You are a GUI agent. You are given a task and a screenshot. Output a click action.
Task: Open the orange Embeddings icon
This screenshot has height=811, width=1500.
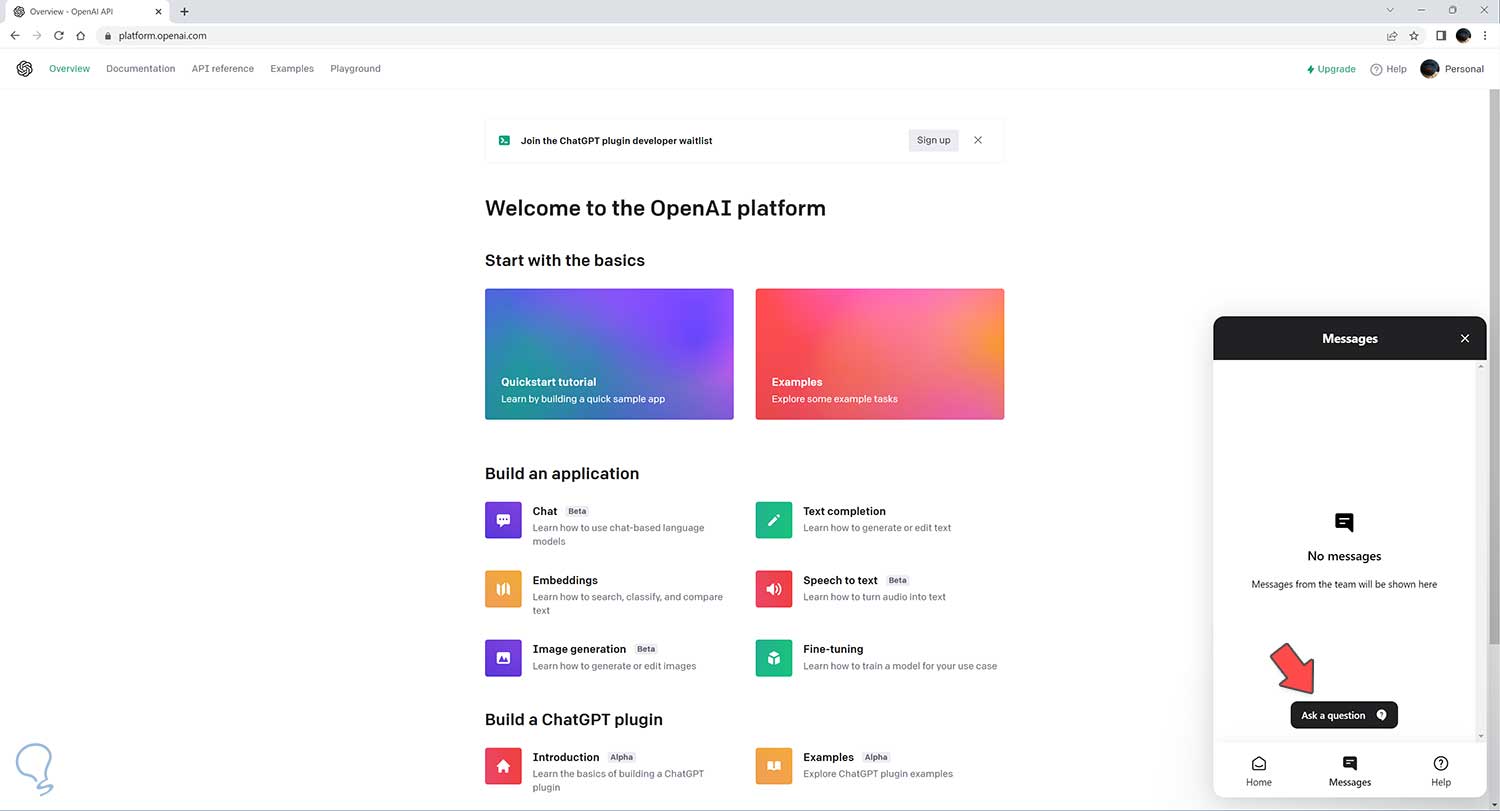coord(503,589)
